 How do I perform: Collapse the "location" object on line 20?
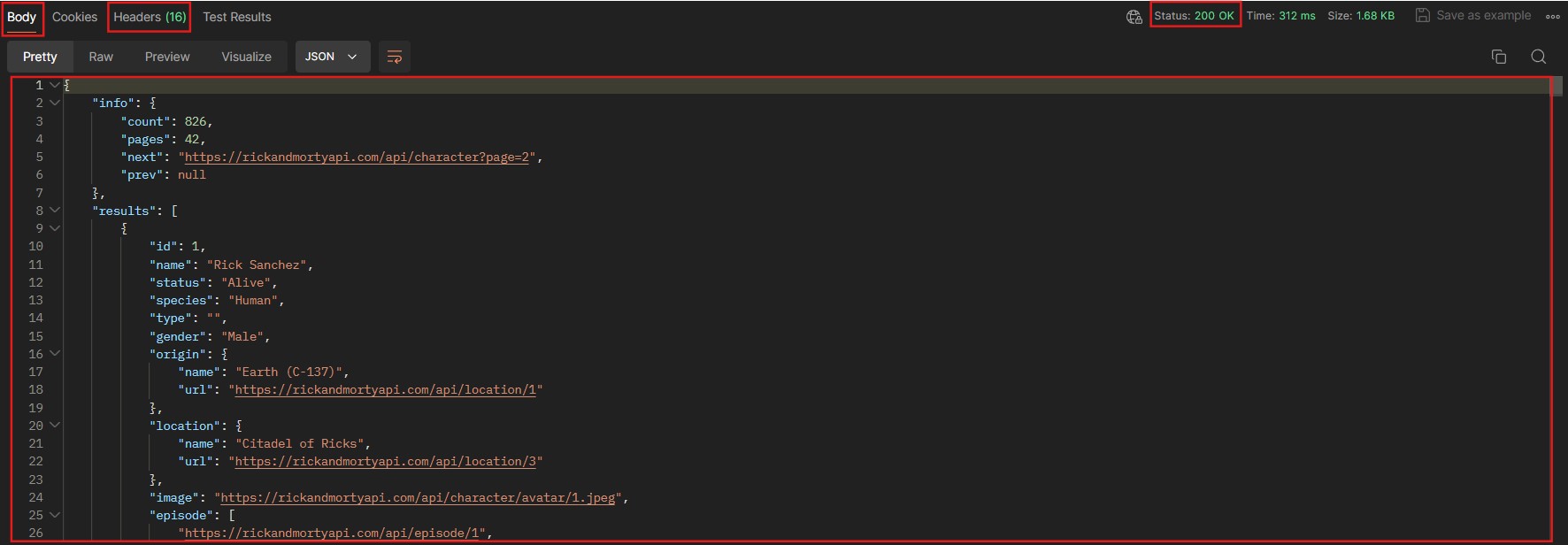(x=55, y=426)
